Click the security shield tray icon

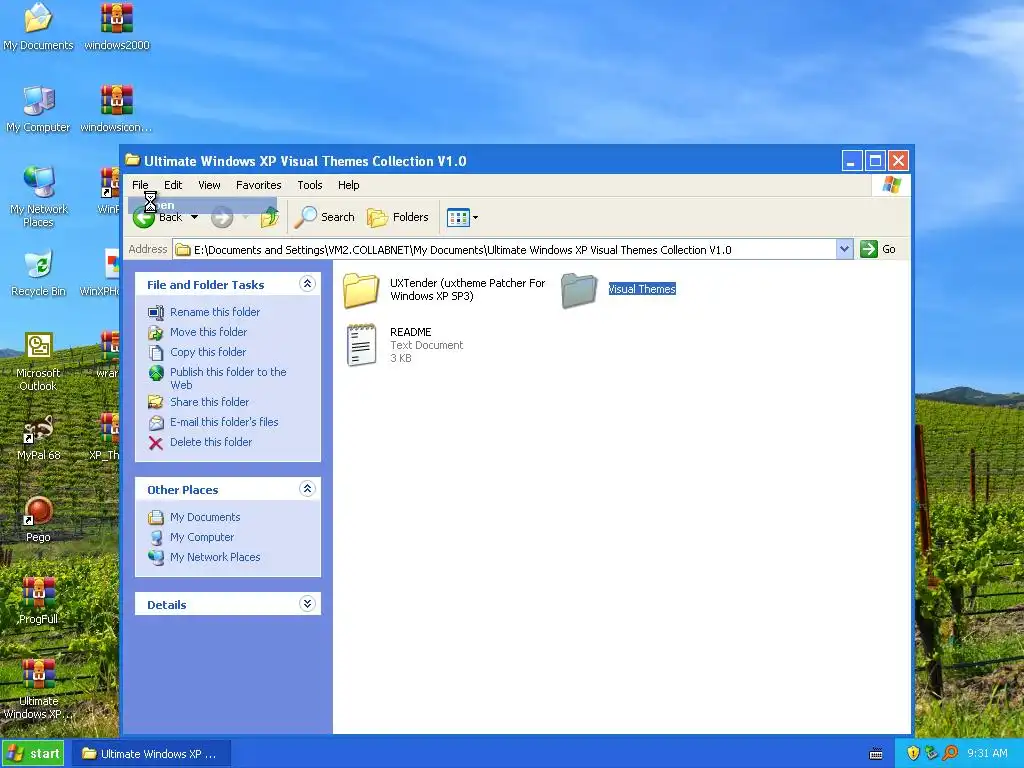click(x=913, y=754)
